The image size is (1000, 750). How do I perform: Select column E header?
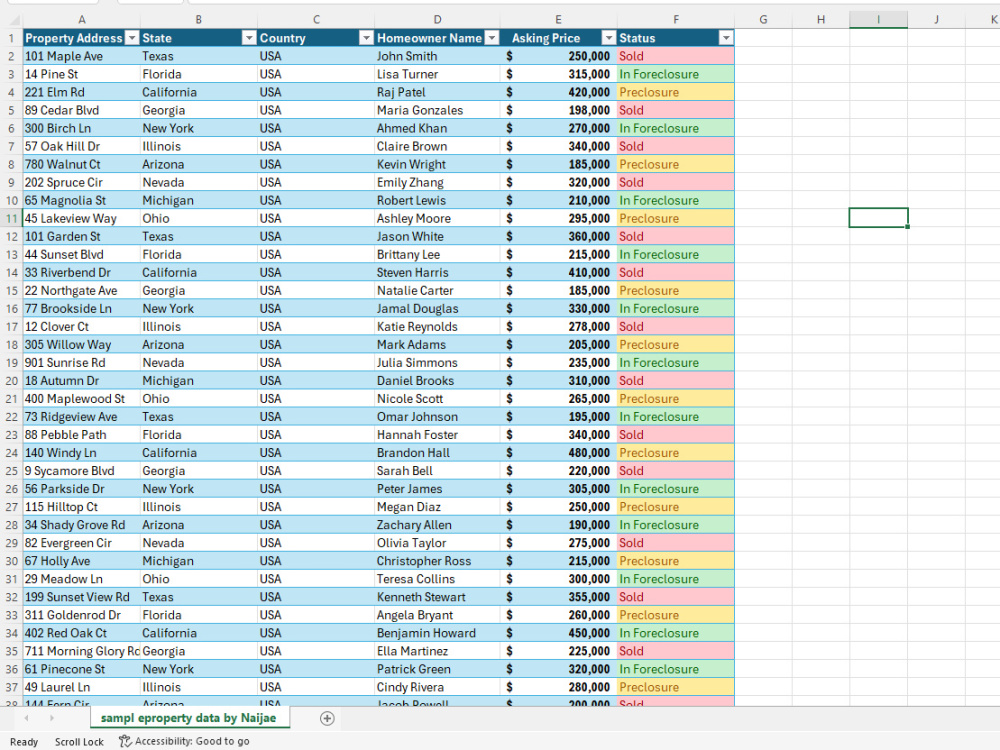point(558,20)
